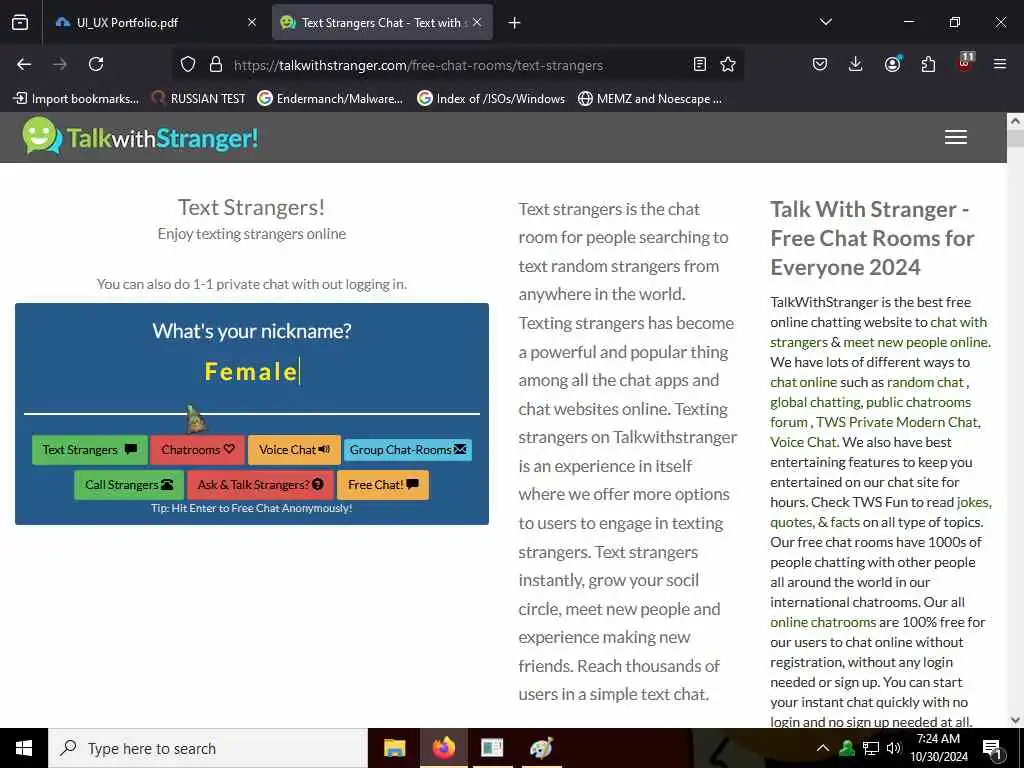Screen dimensions: 1024x768
Task: Click the Free Chat! button
Action: pyautogui.click(x=383, y=485)
